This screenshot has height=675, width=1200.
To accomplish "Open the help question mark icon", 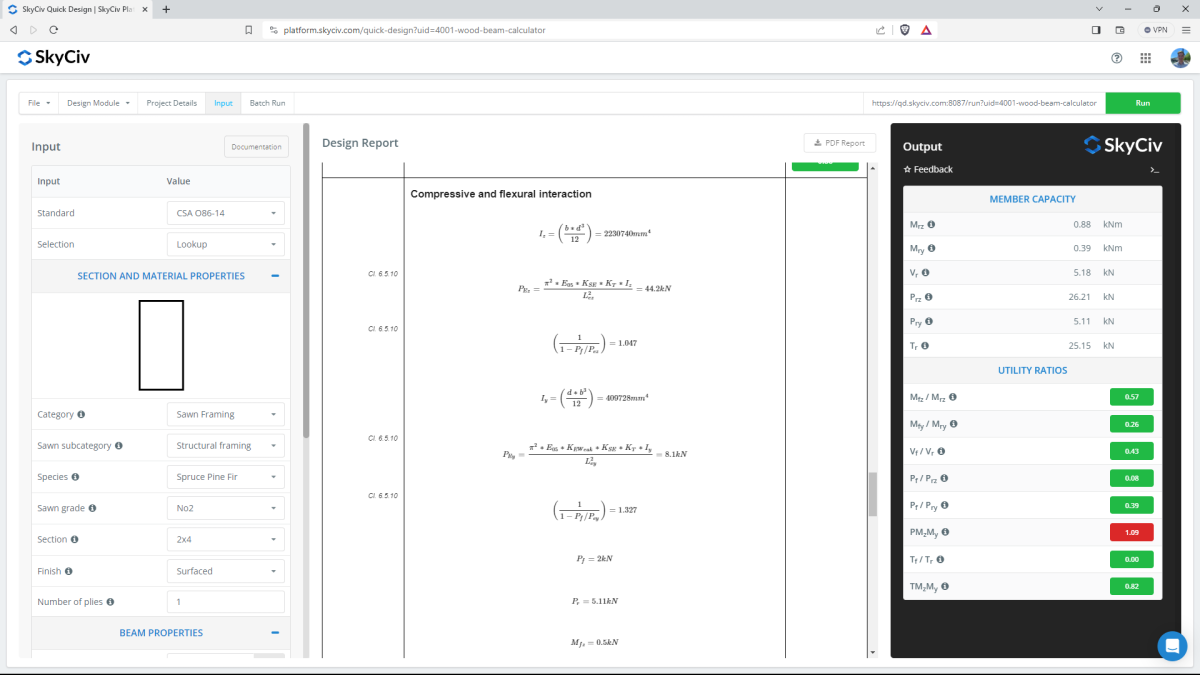I will point(1117,57).
